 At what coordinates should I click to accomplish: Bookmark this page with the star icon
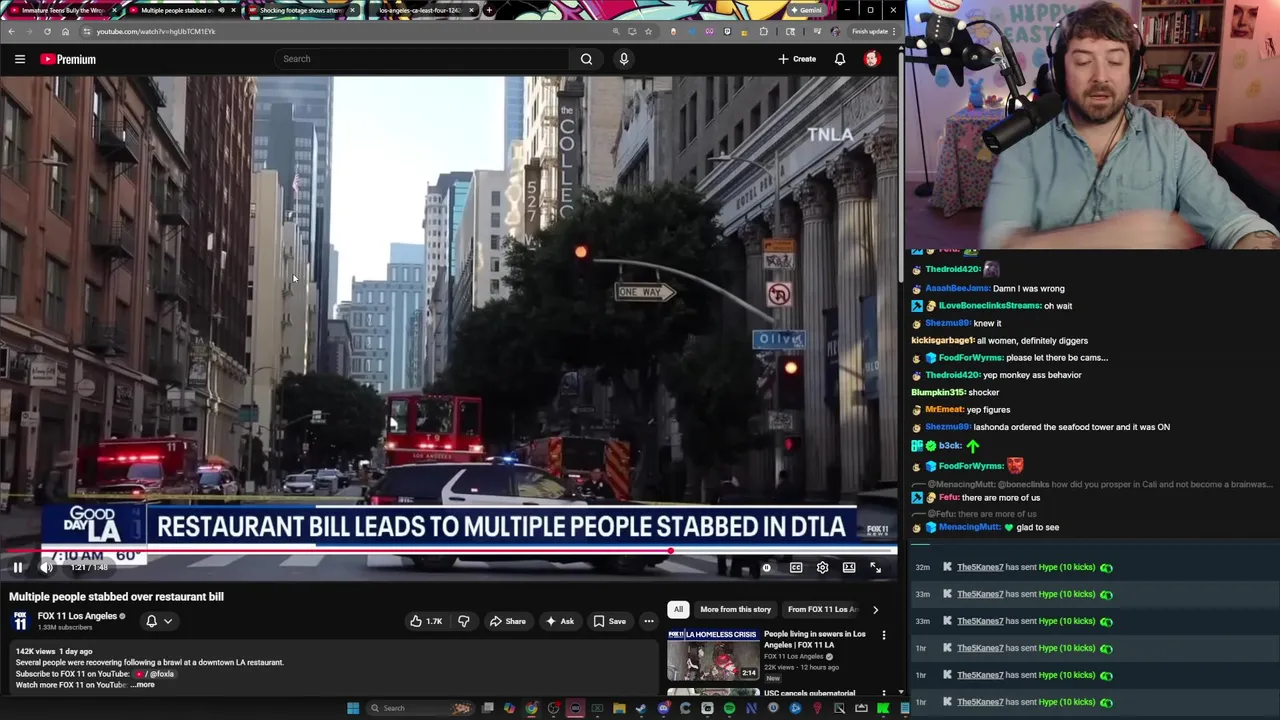[648, 31]
